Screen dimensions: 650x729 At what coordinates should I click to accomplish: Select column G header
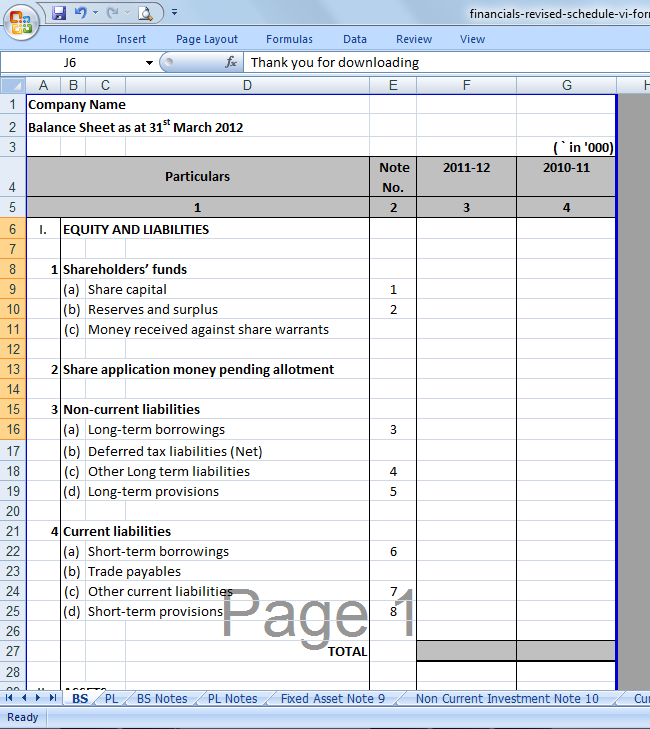tap(566, 86)
